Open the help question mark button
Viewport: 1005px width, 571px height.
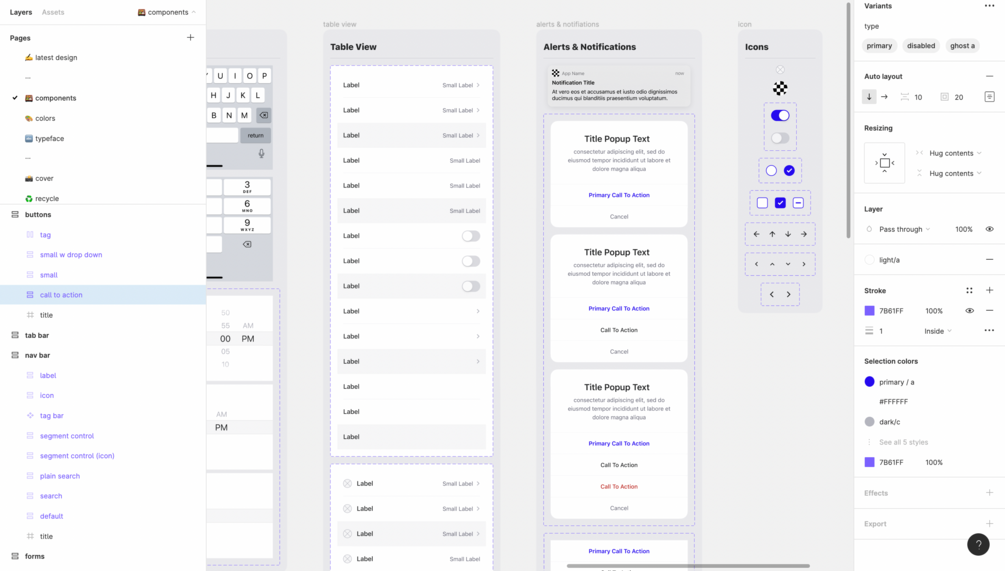point(978,544)
